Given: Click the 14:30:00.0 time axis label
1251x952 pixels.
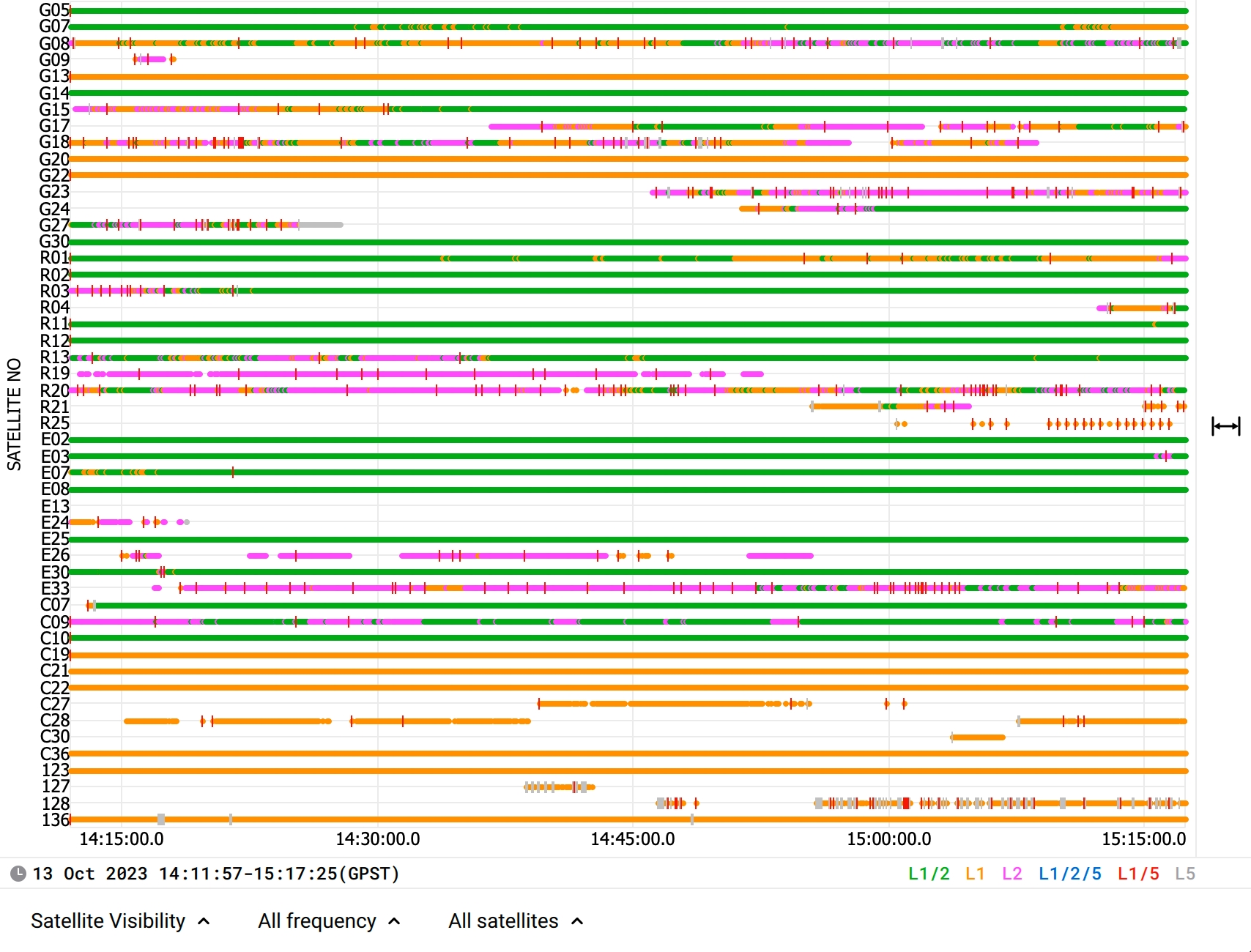Looking at the screenshot, I should 378,839.
